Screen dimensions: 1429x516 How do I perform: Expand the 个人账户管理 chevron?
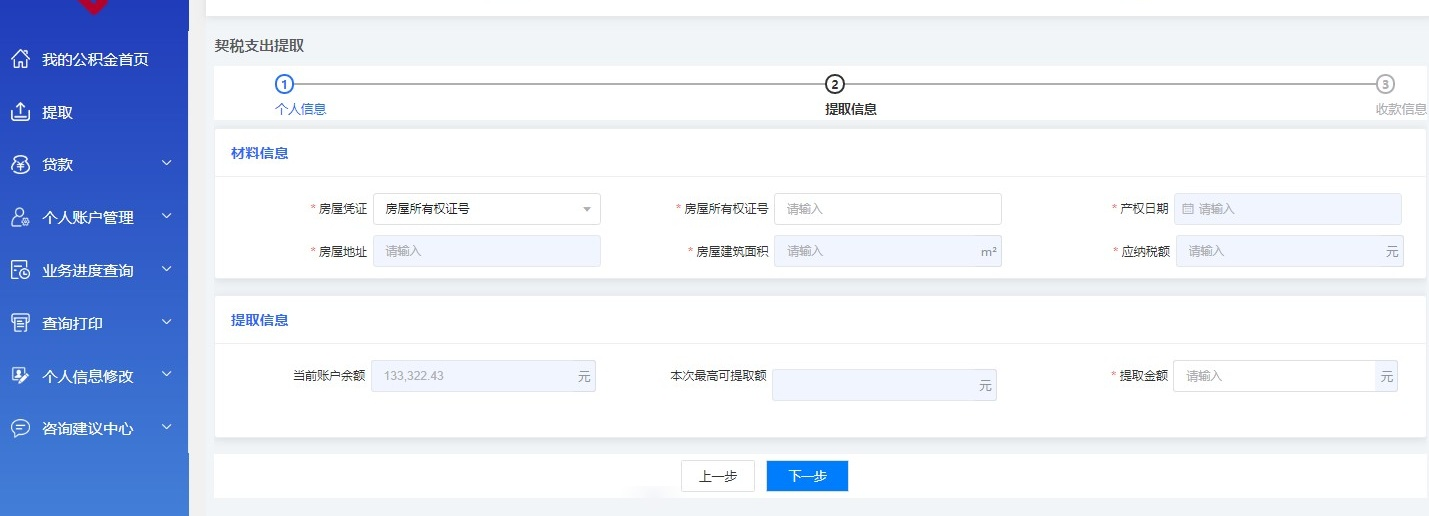pyautogui.click(x=167, y=217)
